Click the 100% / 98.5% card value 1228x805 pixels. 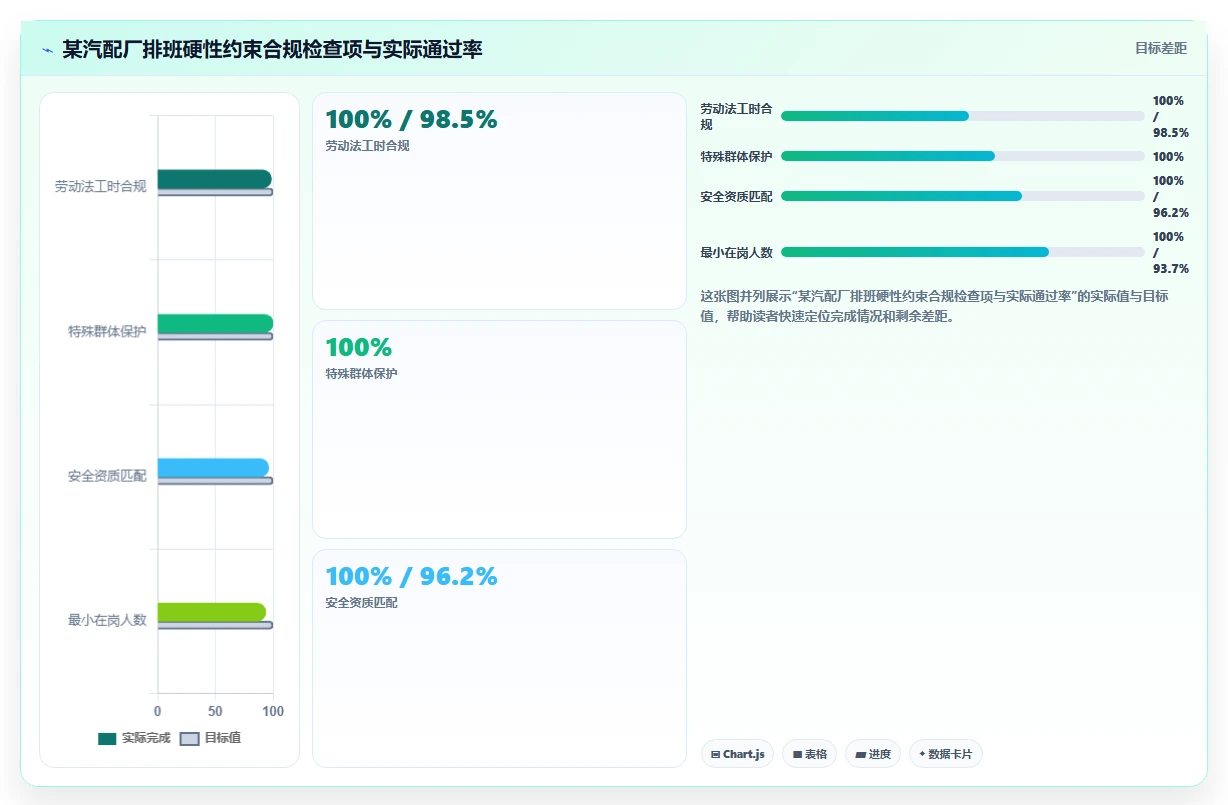click(x=411, y=120)
